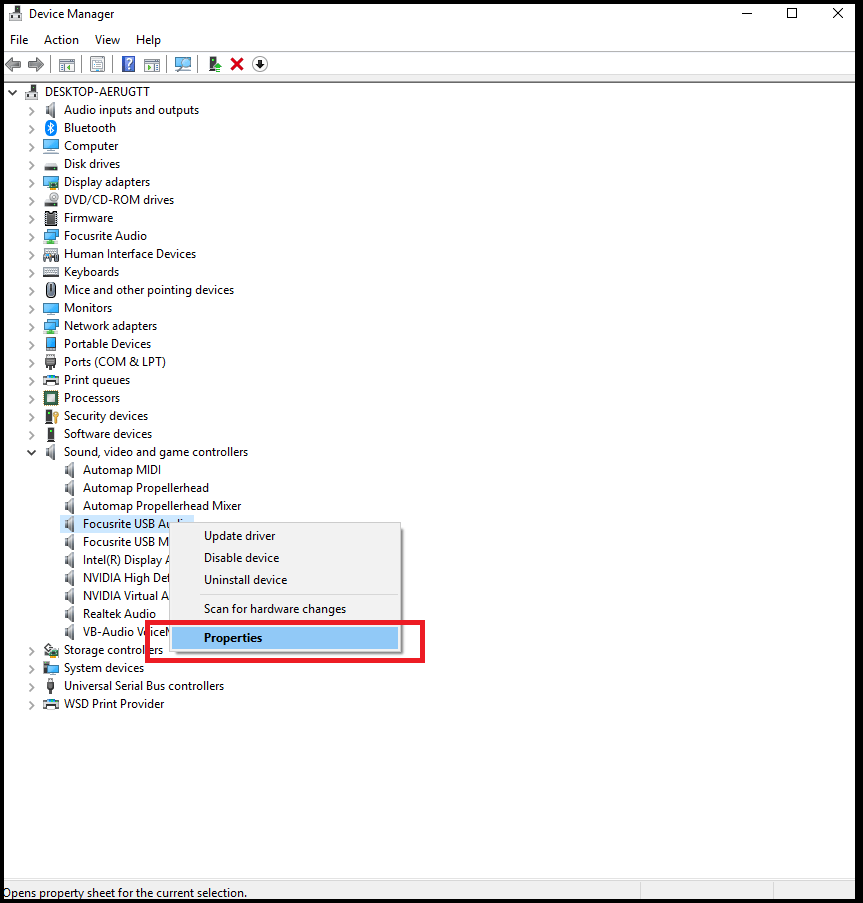Select the NVIDIA High Definition audio device

[126, 578]
